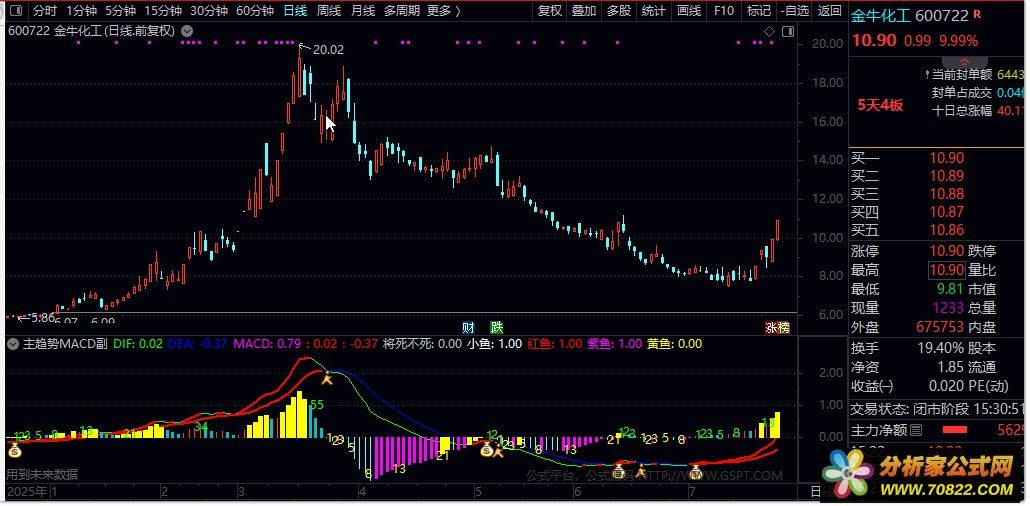Expand the 更多 periods list
The width and height of the screenshot is (1030, 506).
(x=443, y=11)
